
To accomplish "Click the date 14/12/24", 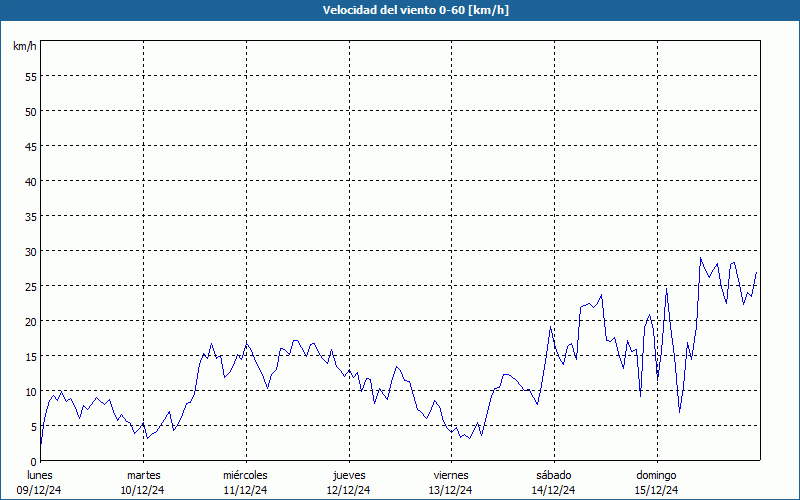I will coord(554,490).
